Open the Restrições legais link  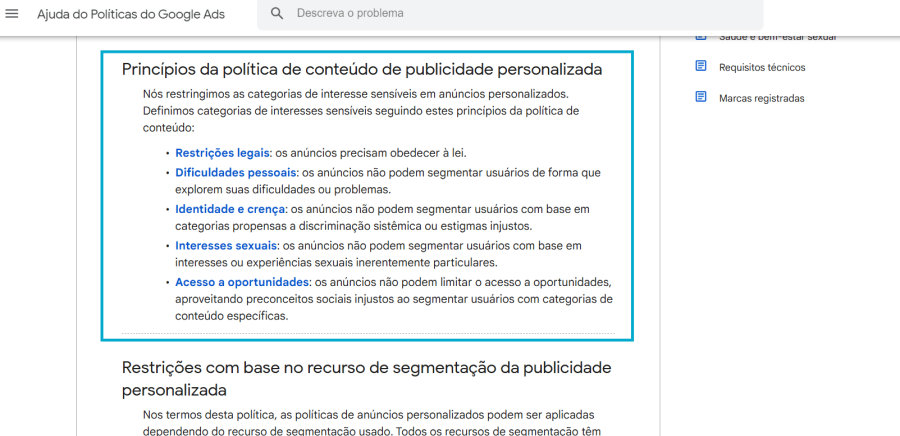tap(222, 153)
